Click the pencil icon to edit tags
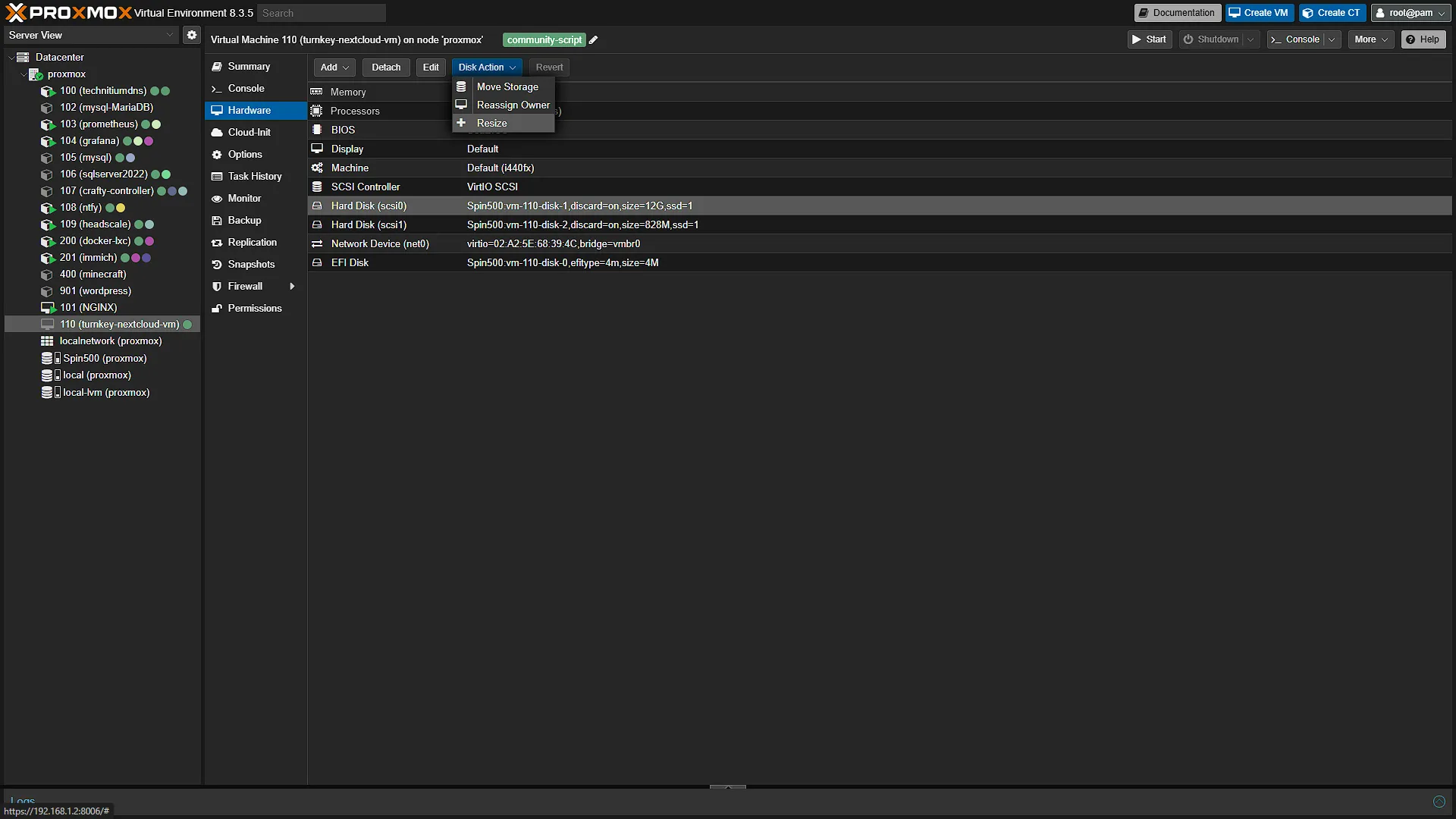Image resolution: width=1456 pixels, height=819 pixels. [x=594, y=40]
